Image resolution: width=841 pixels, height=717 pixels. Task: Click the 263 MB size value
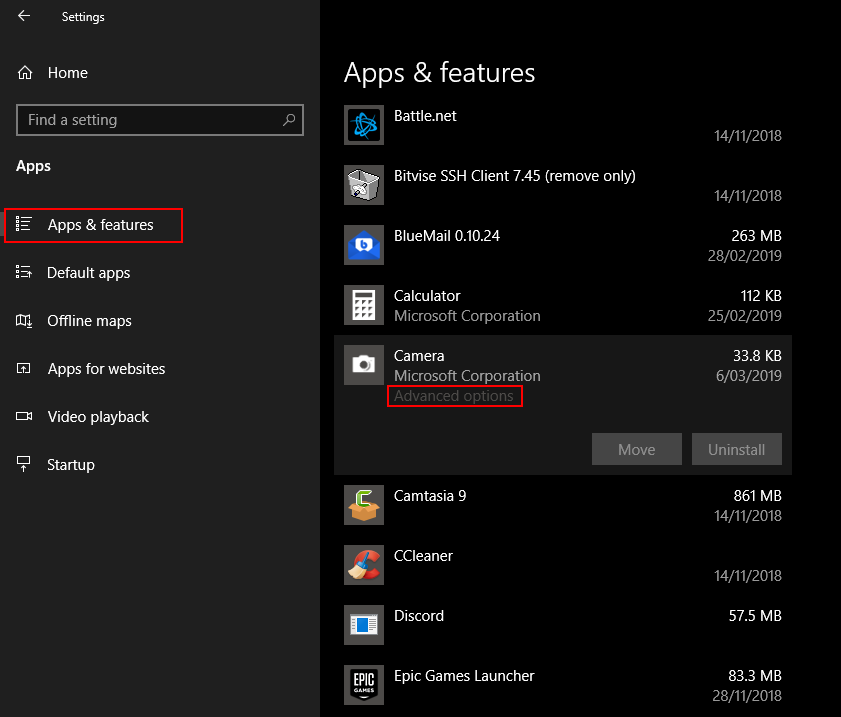pos(756,236)
